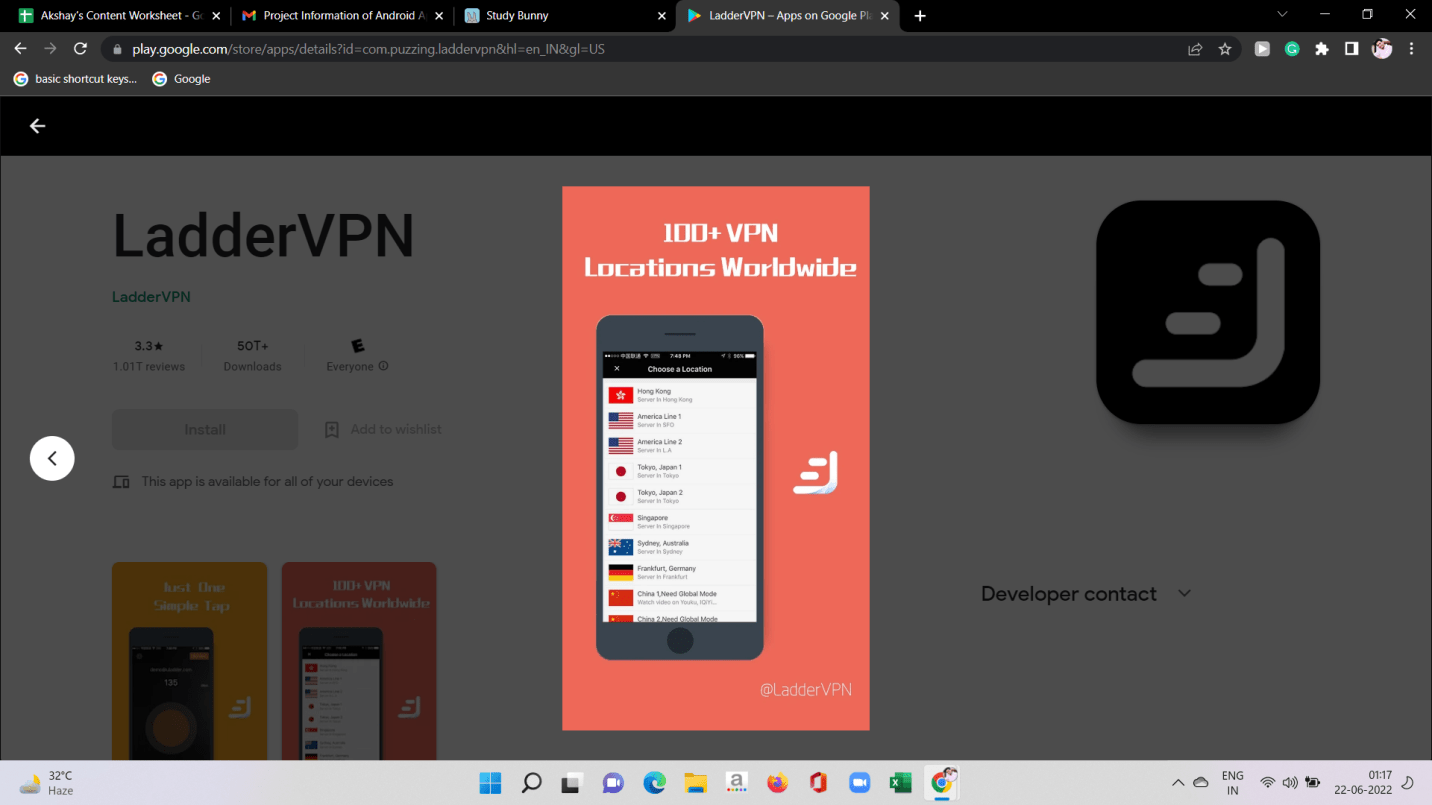The image size is (1432, 805).
Task: Reload the page in Chrome
Action: (x=81, y=49)
